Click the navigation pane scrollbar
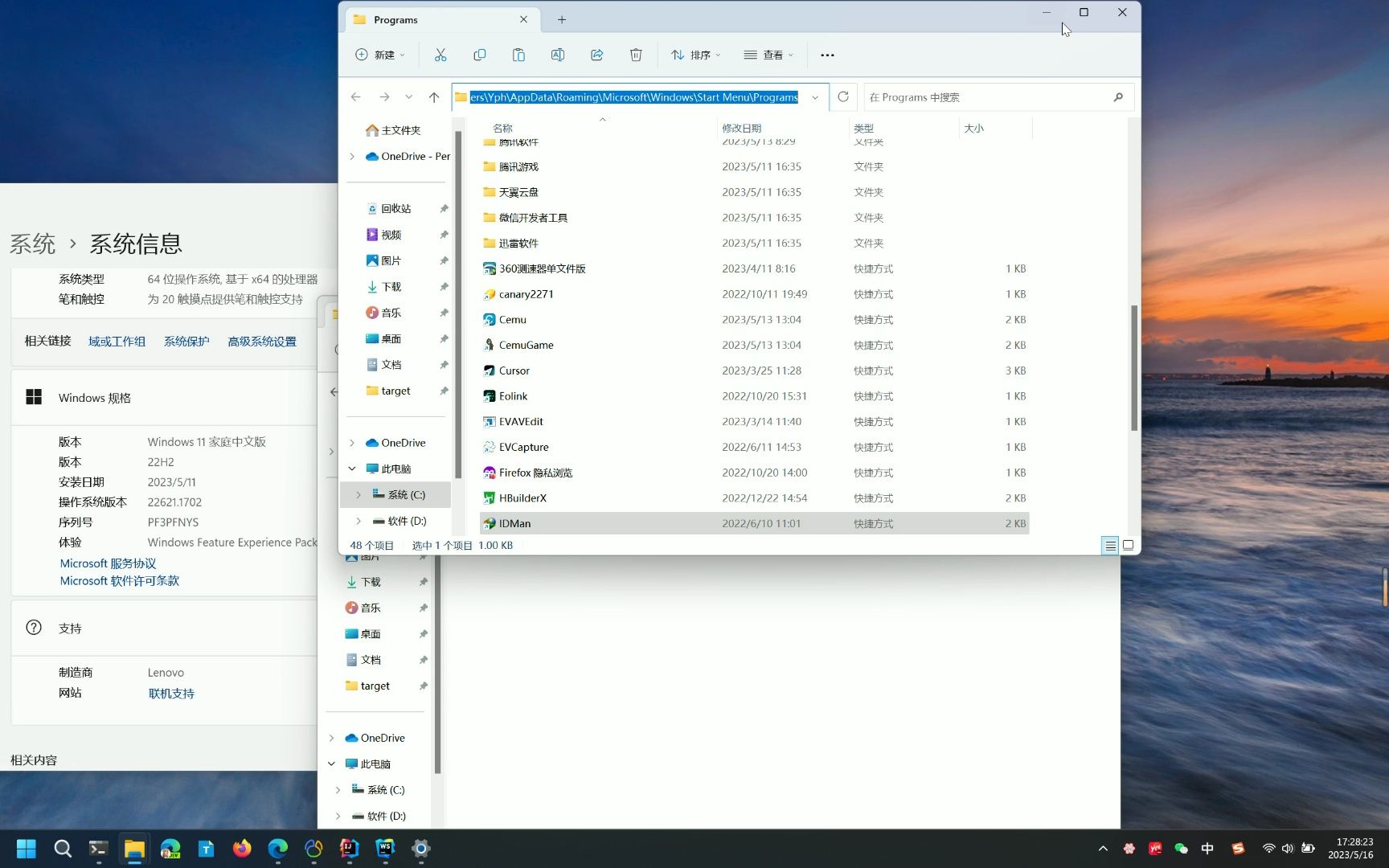The height and width of the screenshot is (868, 1389). pos(458,304)
